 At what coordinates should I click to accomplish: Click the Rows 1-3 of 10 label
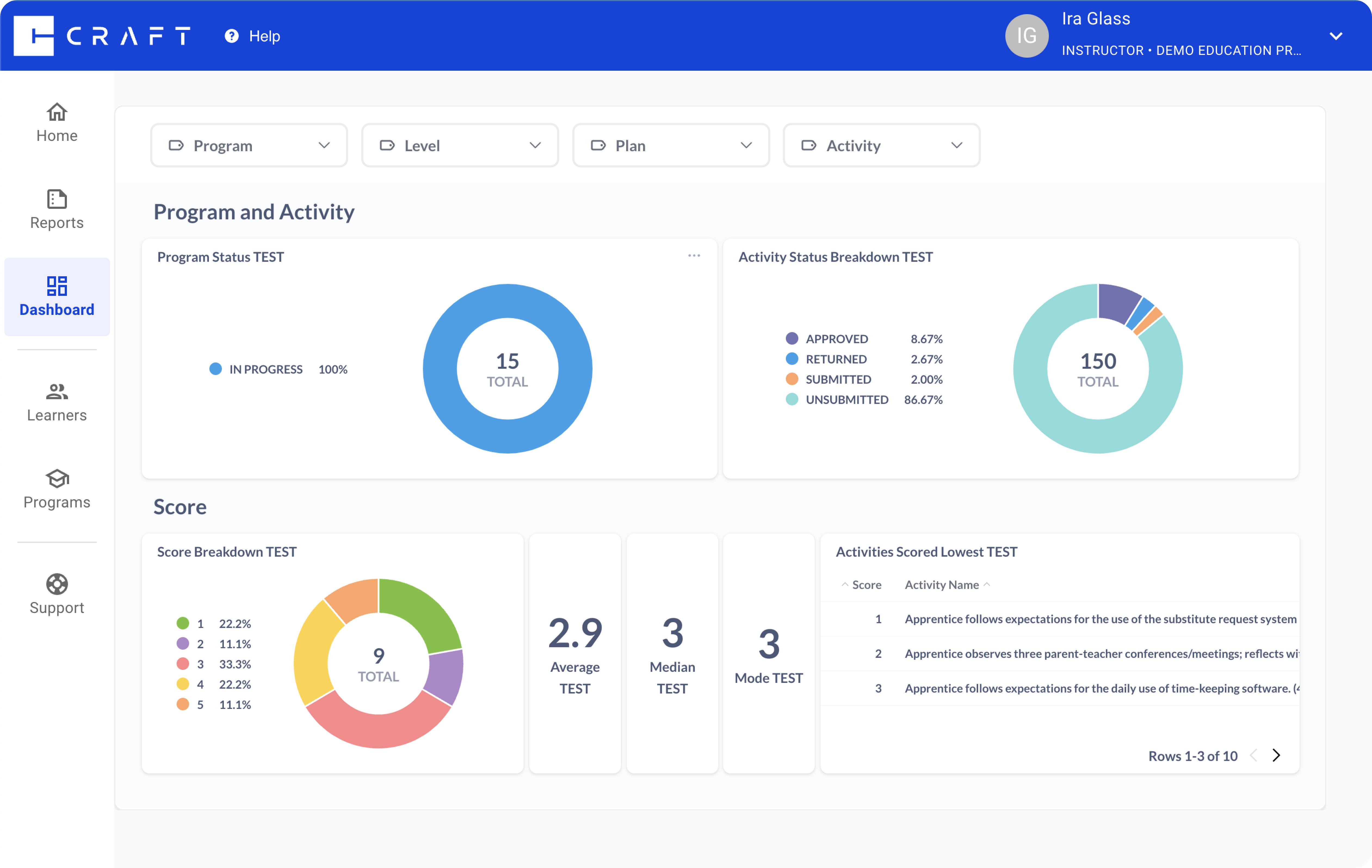coord(1192,756)
